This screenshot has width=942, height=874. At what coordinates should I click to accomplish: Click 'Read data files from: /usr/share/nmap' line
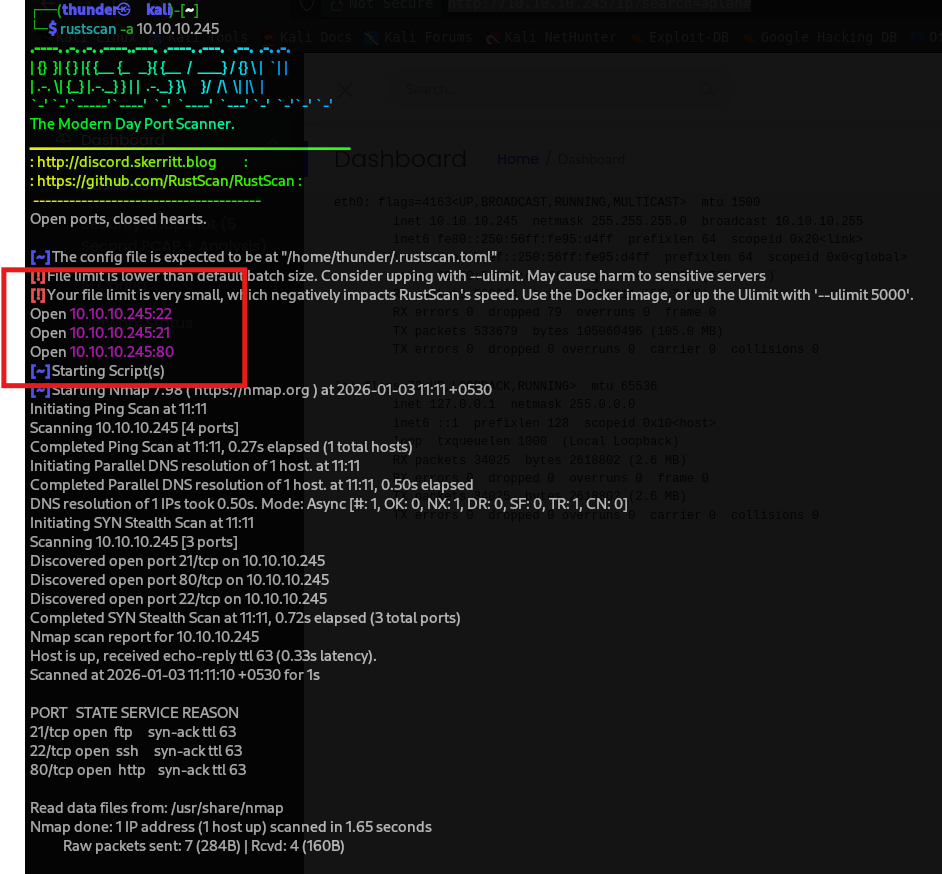156,809
